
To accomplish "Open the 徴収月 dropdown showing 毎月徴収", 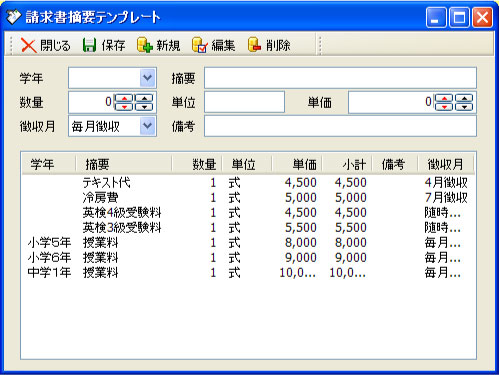I will (147, 126).
